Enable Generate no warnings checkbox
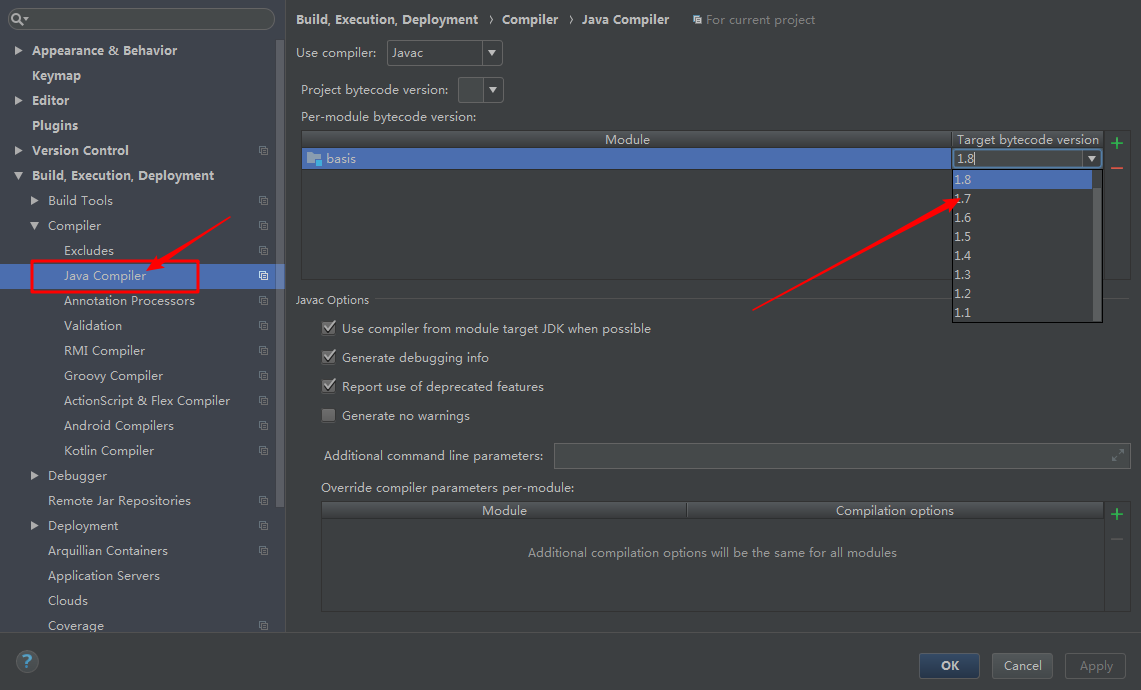This screenshot has width=1141, height=690. coord(329,416)
